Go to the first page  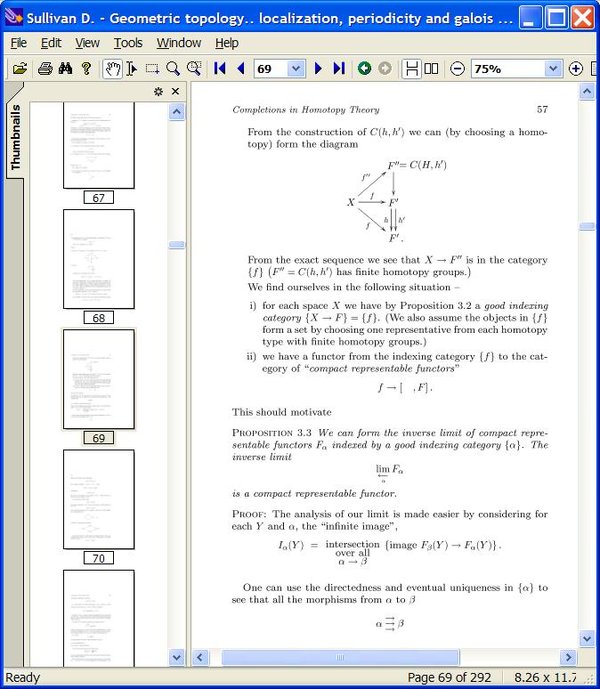pos(219,69)
